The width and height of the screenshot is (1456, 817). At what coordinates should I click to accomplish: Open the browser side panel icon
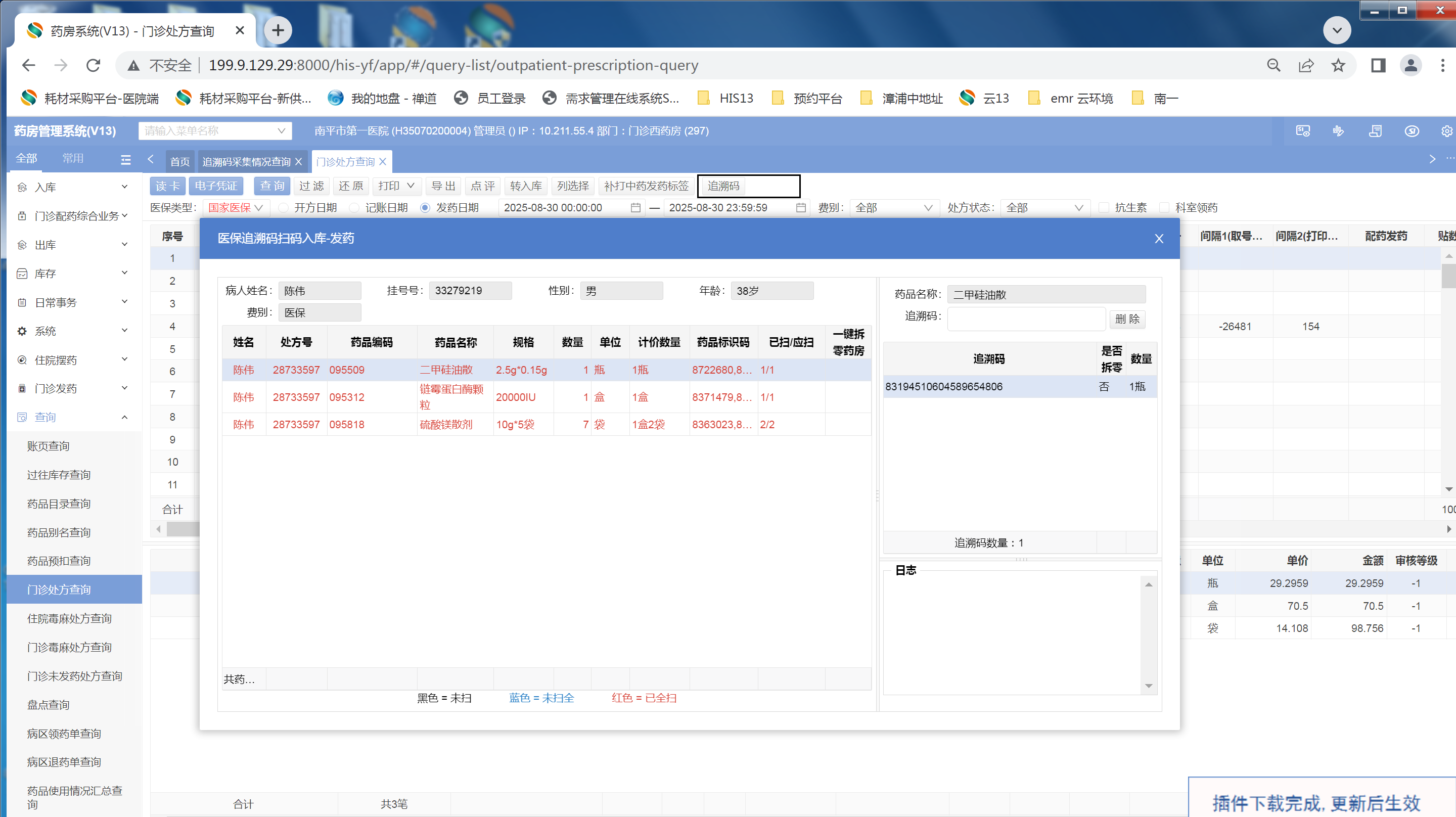[1378, 66]
